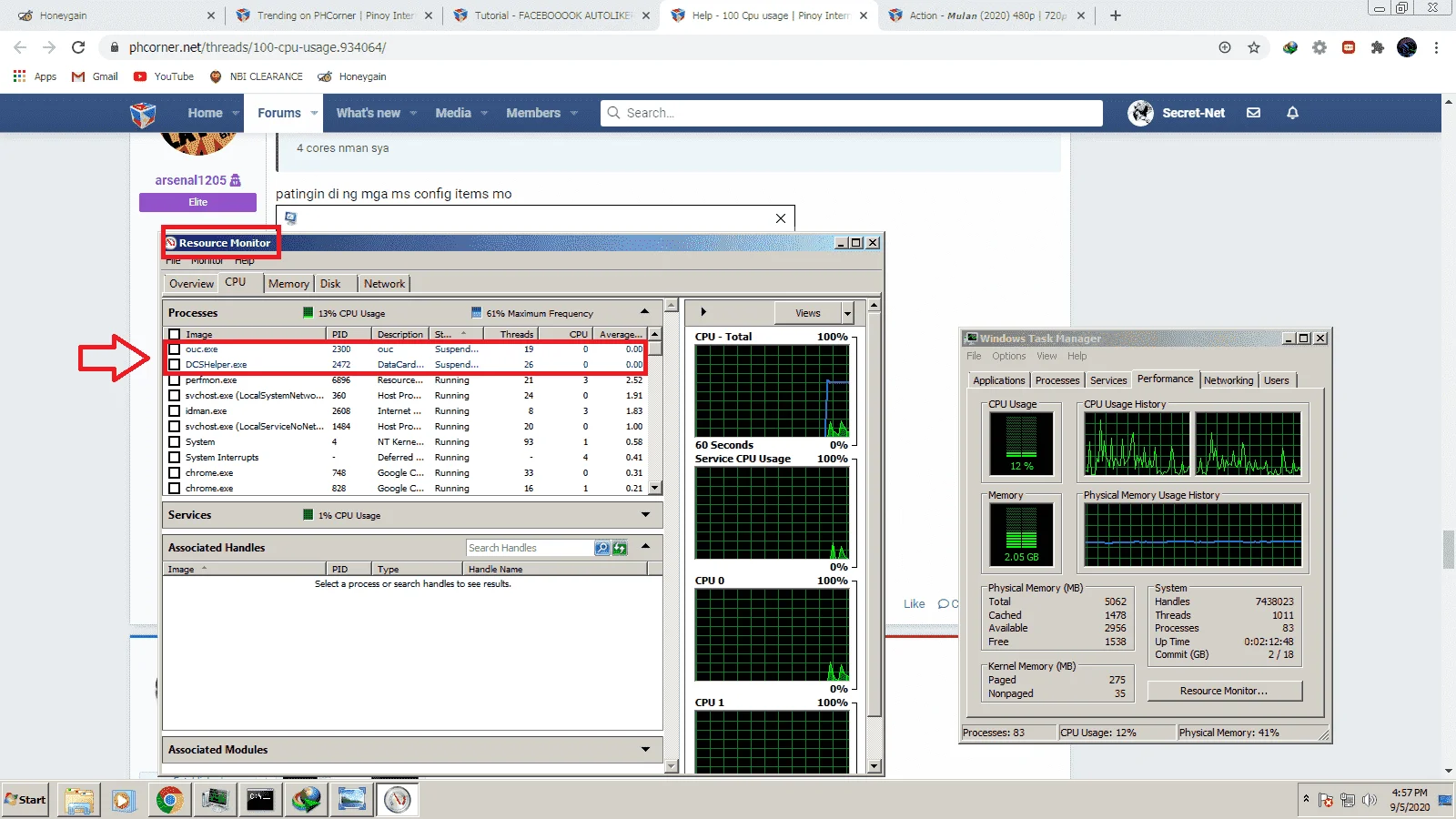Collapse the Processes section arrow
This screenshot has height=819, width=1456.
click(645, 312)
